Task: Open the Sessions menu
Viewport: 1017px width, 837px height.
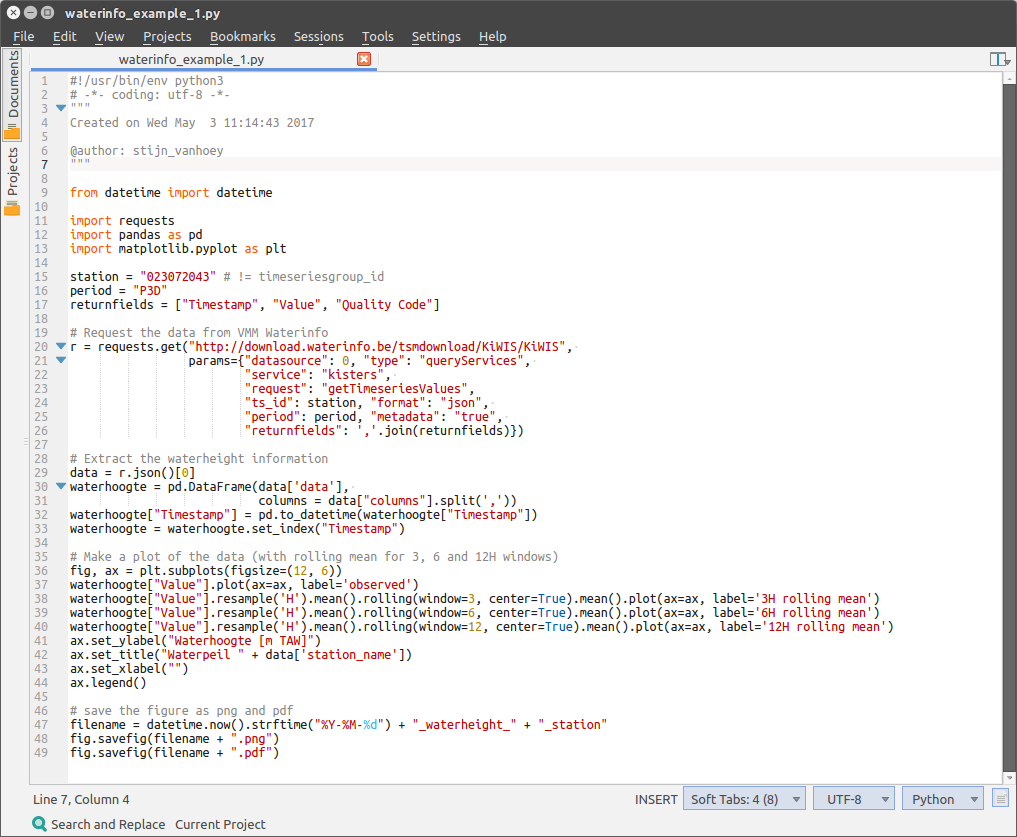Action: pos(318,36)
